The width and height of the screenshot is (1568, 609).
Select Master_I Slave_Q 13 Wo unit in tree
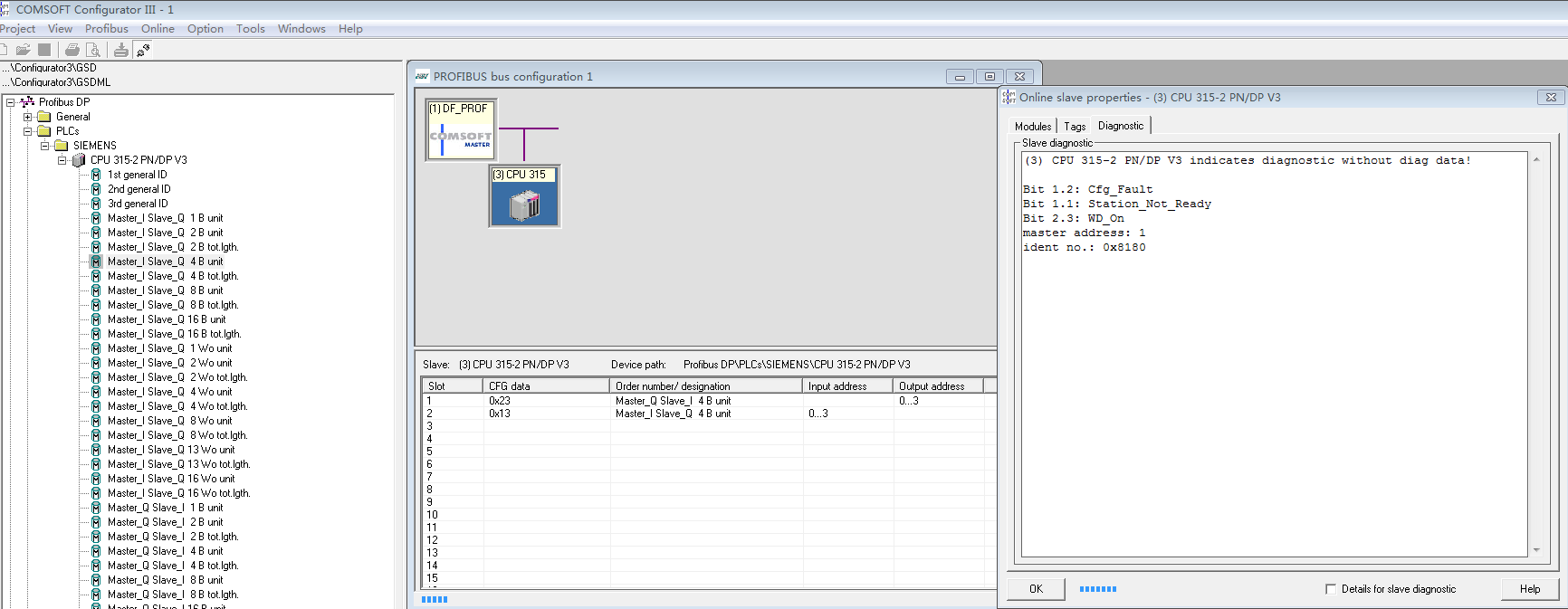pos(171,450)
